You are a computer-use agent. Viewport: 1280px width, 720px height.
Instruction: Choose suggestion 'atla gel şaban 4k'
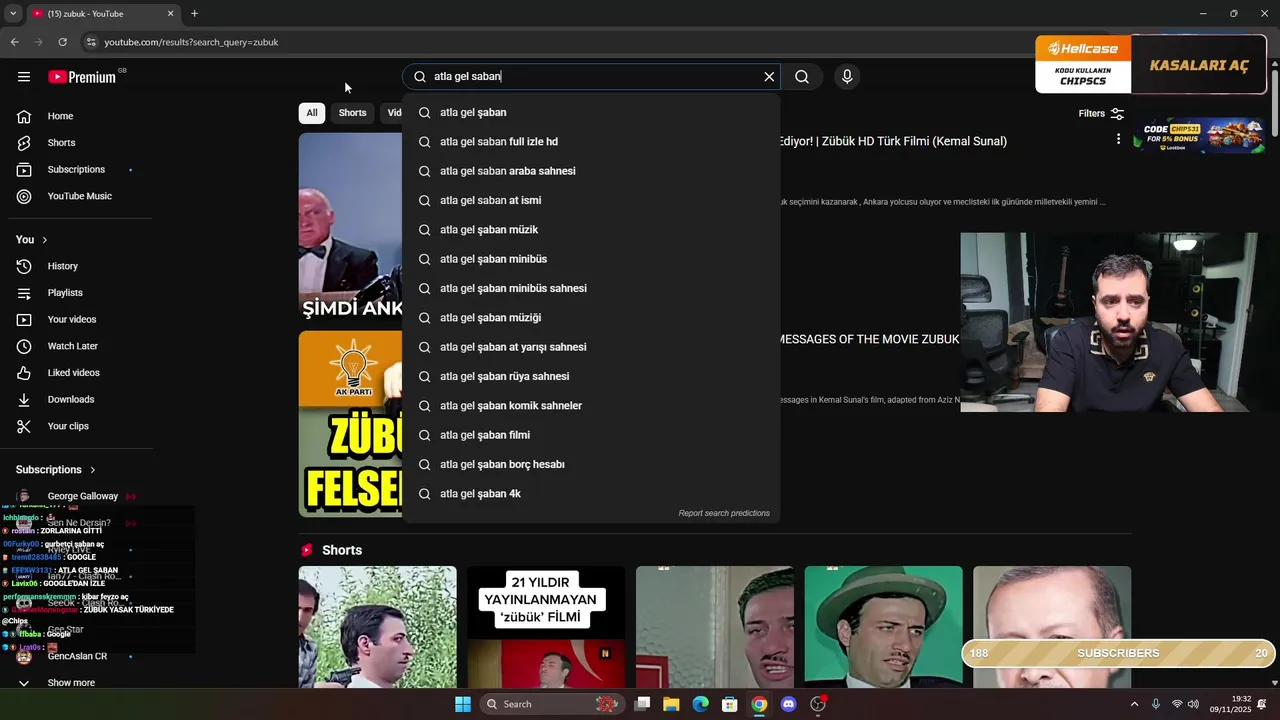point(591,494)
